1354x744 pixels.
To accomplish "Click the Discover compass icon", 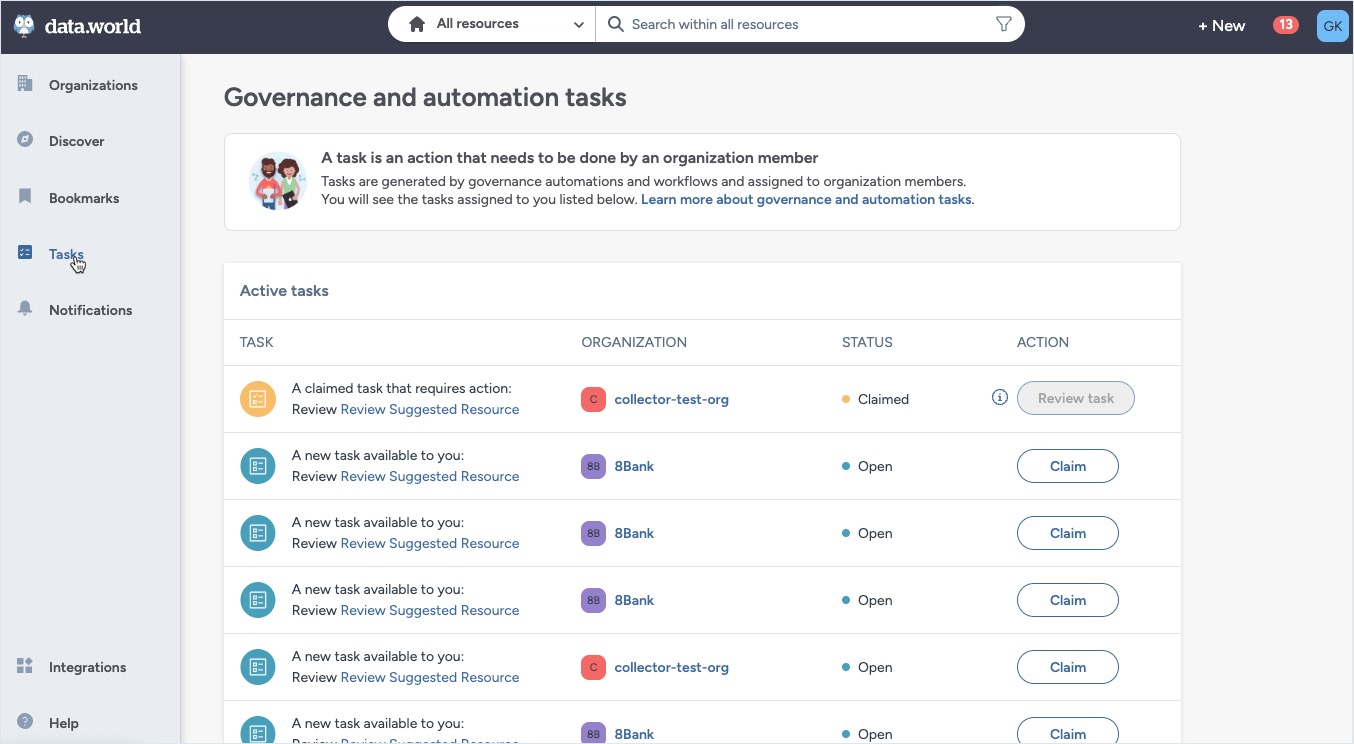I will pyautogui.click(x=25, y=140).
